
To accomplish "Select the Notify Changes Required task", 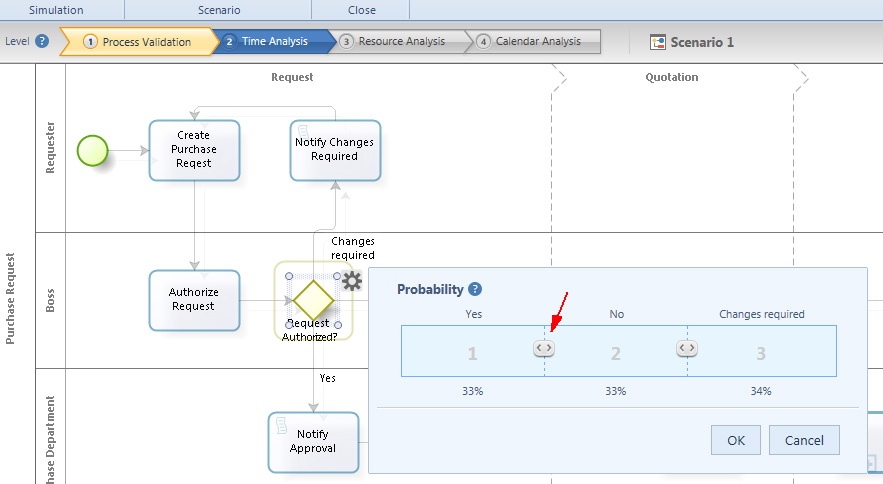I will pyautogui.click(x=335, y=150).
